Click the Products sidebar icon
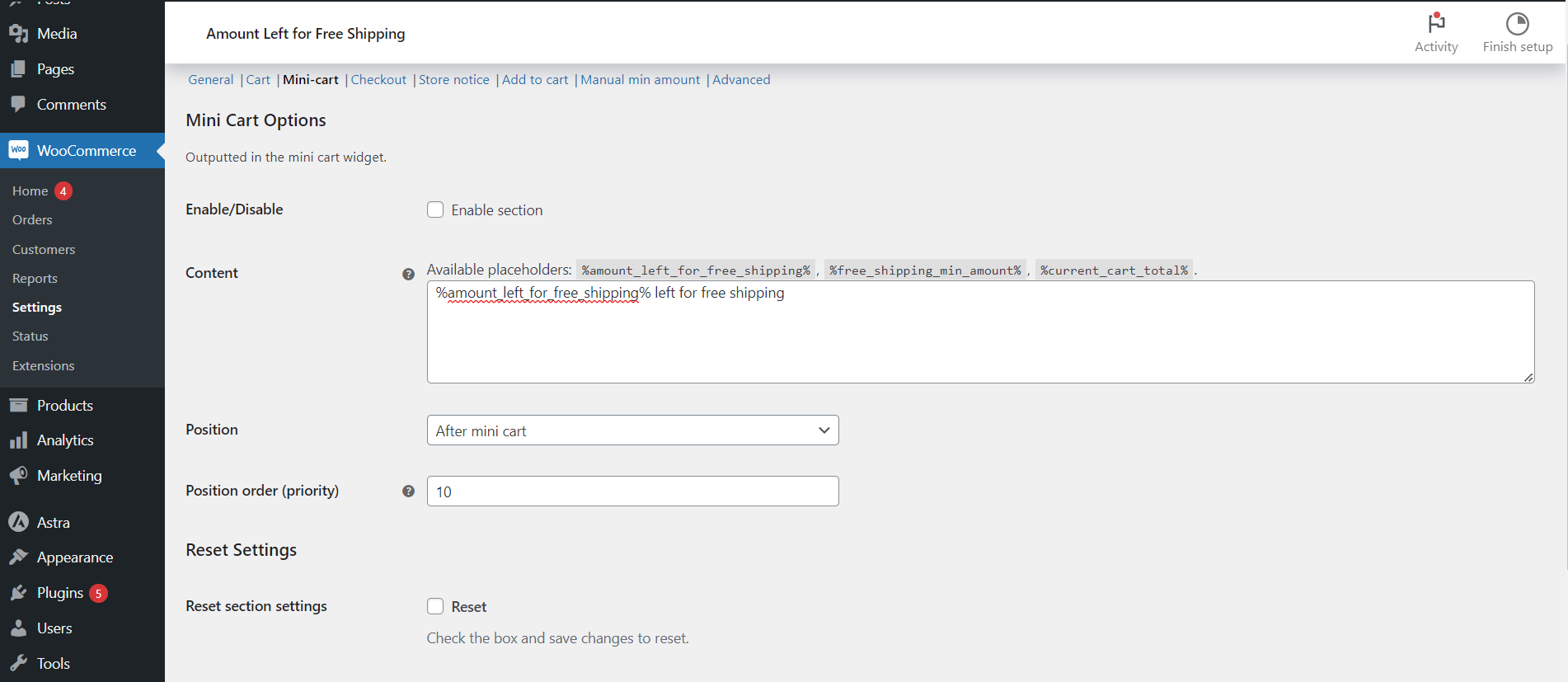 pos(18,405)
